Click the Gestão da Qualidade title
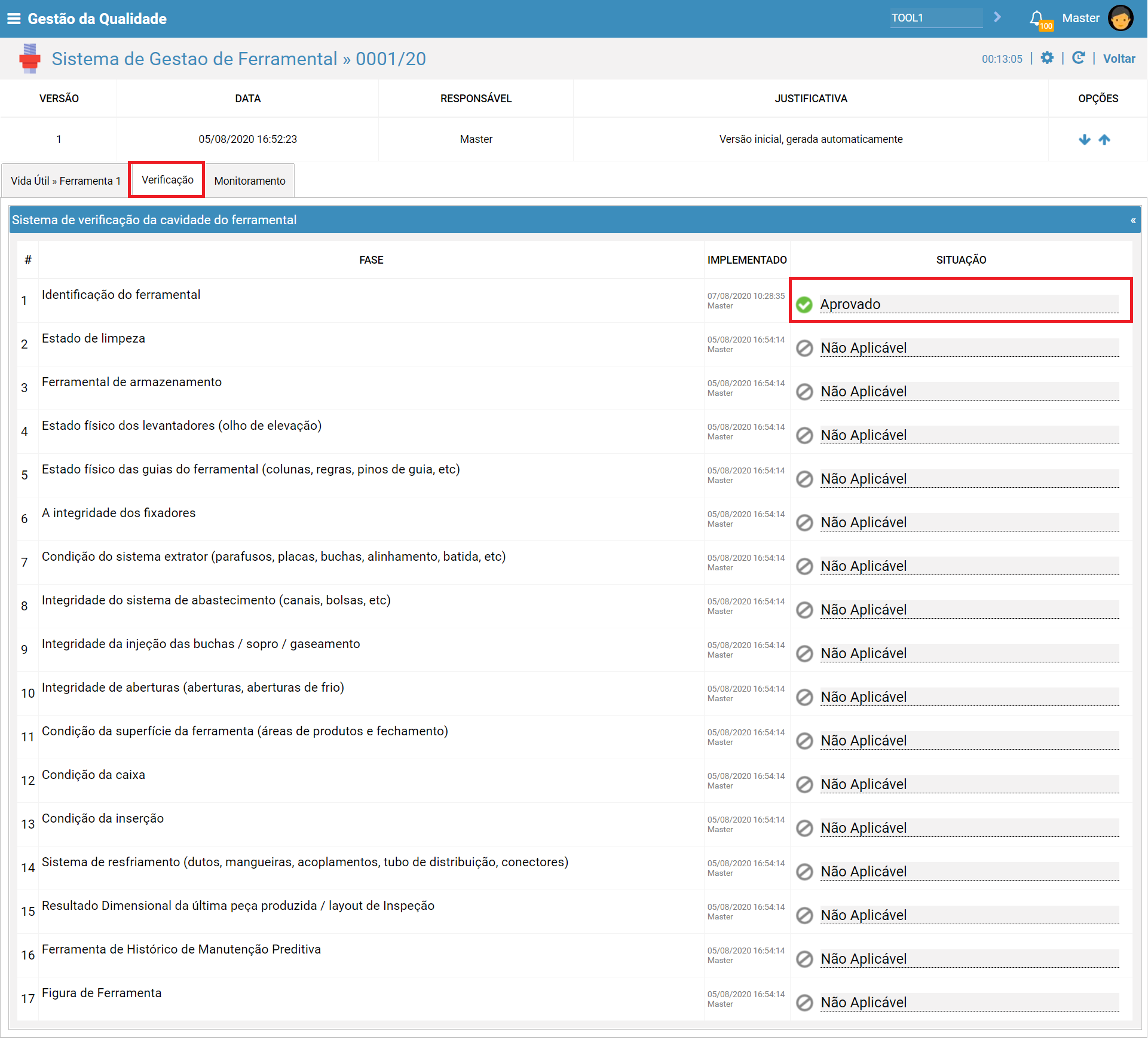Image resolution: width=1148 pixels, height=1039 pixels. coord(97,19)
